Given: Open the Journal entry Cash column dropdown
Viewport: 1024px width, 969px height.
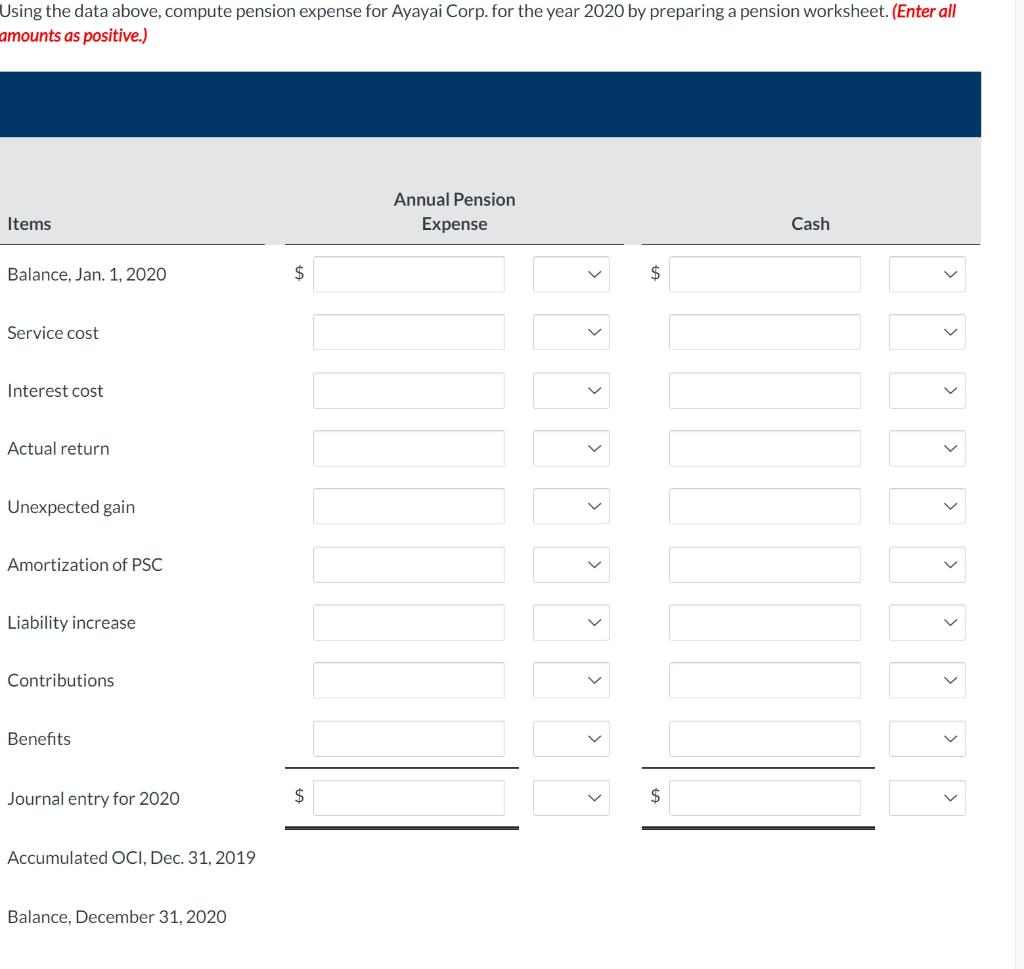Looking at the screenshot, I should pos(927,797).
